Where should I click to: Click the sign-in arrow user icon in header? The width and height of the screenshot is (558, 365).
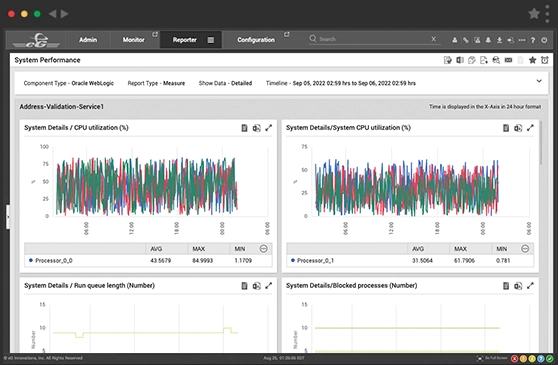pyautogui.click(x=510, y=40)
